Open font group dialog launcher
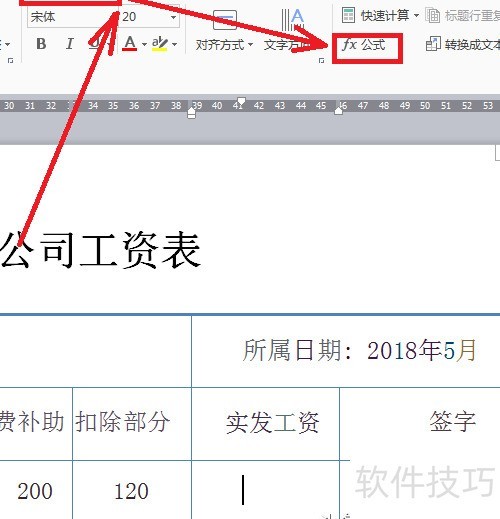 click(x=10, y=61)
